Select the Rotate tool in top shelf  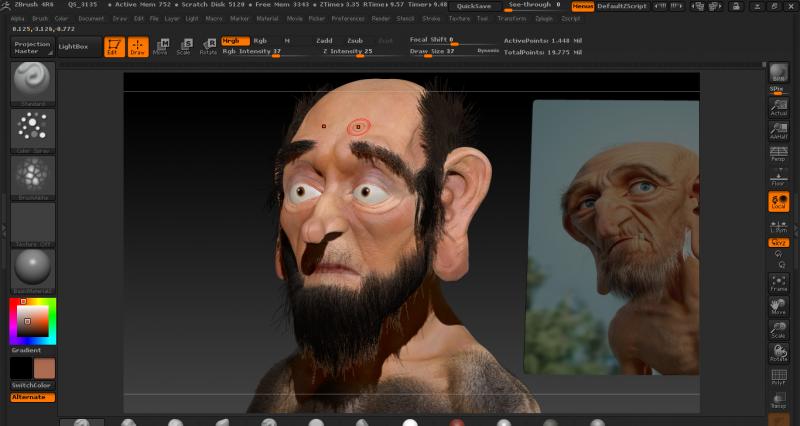click(208, 46)
